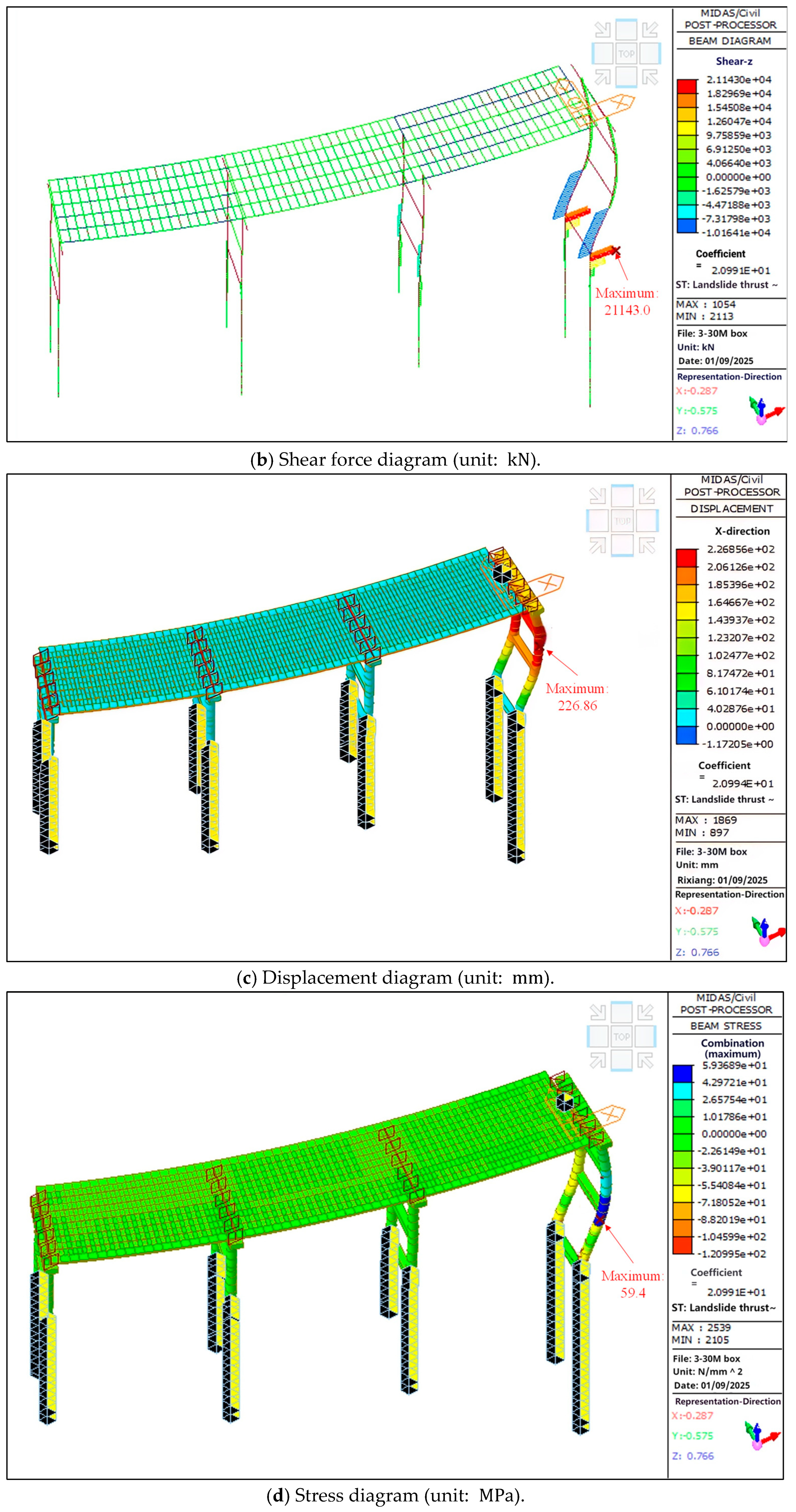The image size is (796, 1512).
Task: Click lower-left arrow of displacement view cube
Action: [x=598, y=545]
